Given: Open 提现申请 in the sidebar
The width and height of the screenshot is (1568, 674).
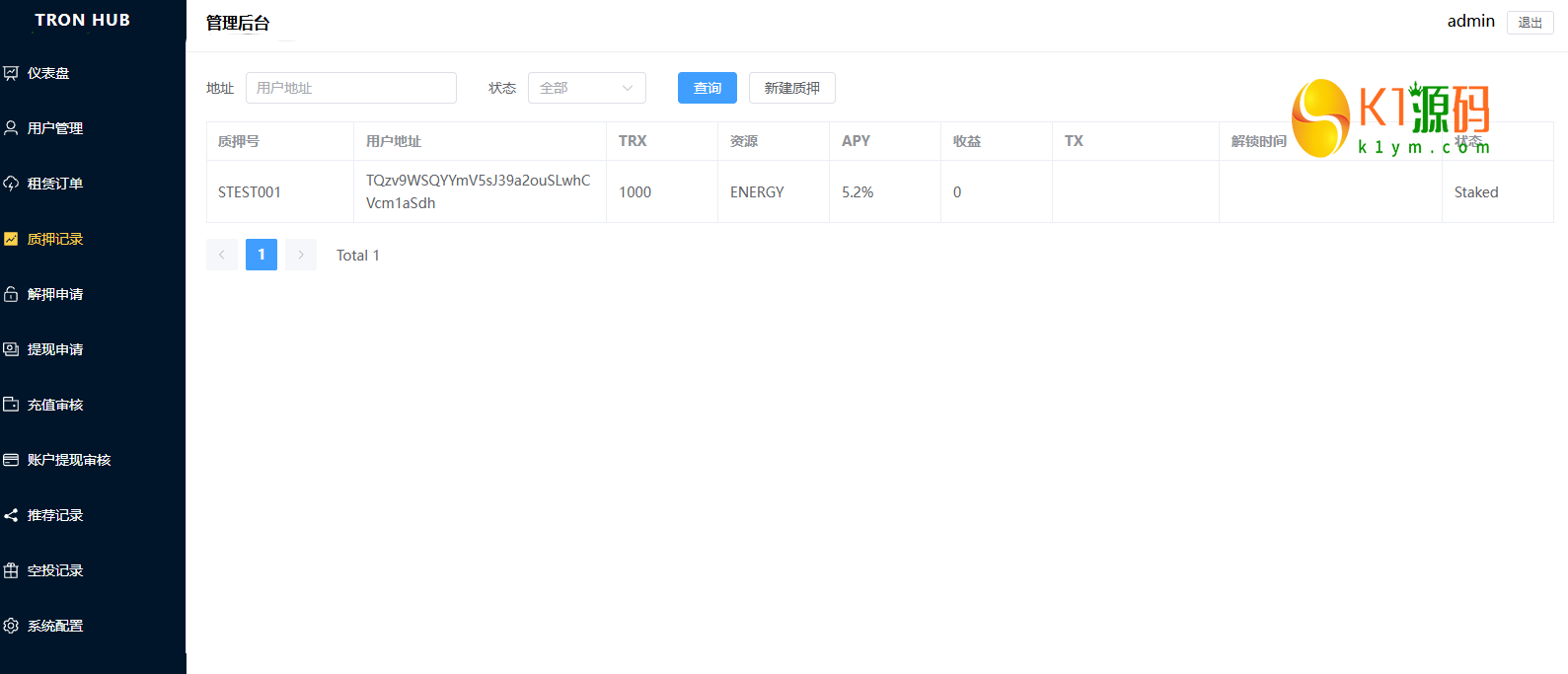Looking at the screenshot, I should 93,349.
